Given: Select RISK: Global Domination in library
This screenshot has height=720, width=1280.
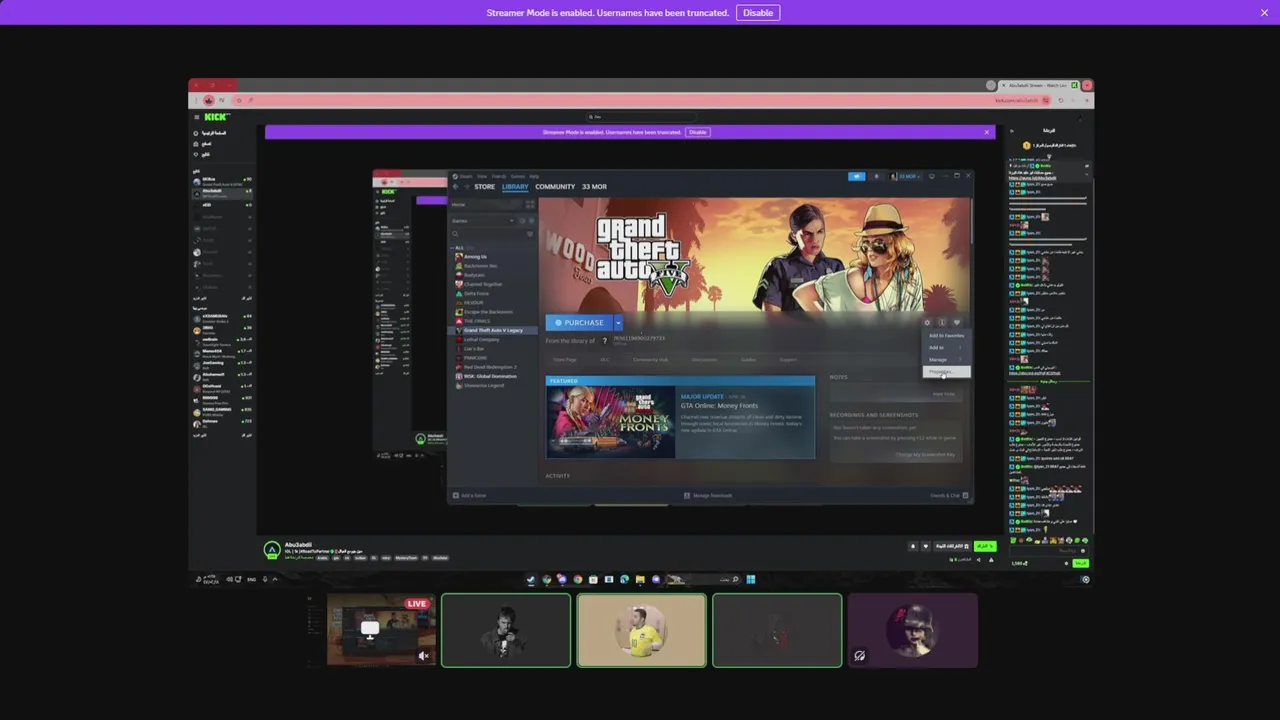Looking at the screenshot, I should 489,376.
